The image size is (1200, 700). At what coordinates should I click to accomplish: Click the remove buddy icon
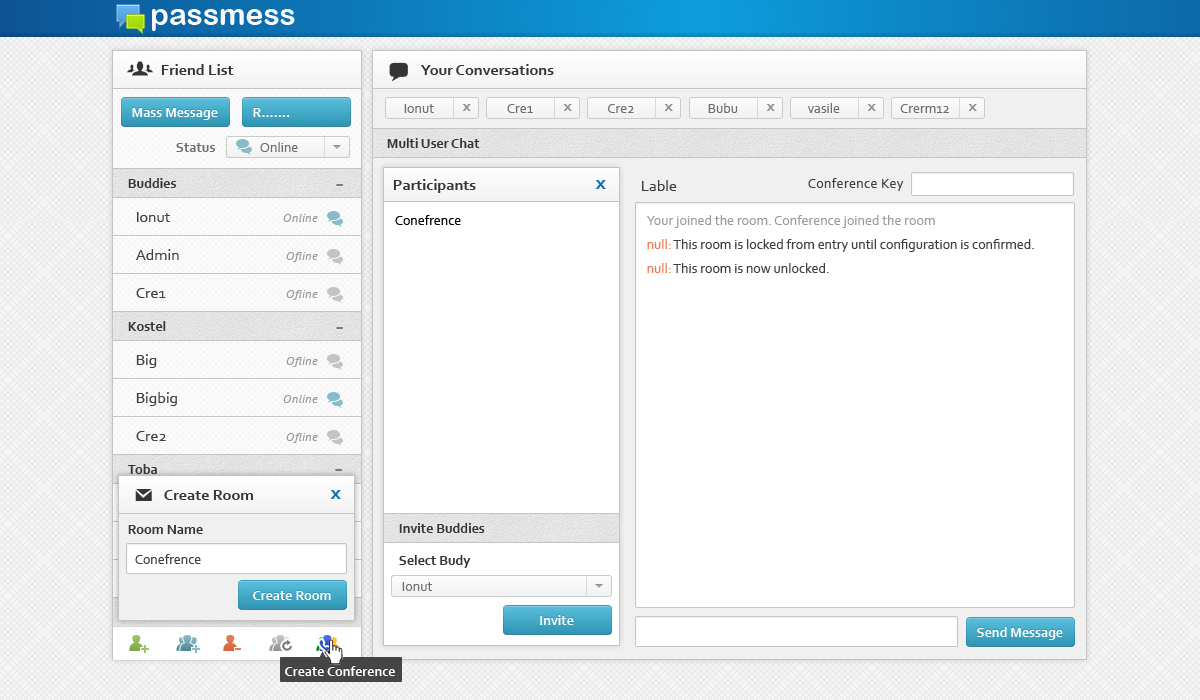click(x=232, y=644)
